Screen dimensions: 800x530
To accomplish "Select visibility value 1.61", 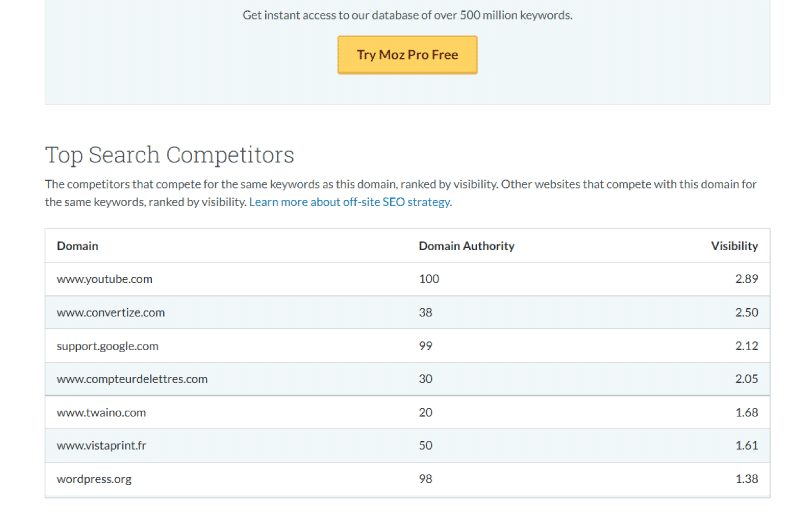I will pos(746,445).
